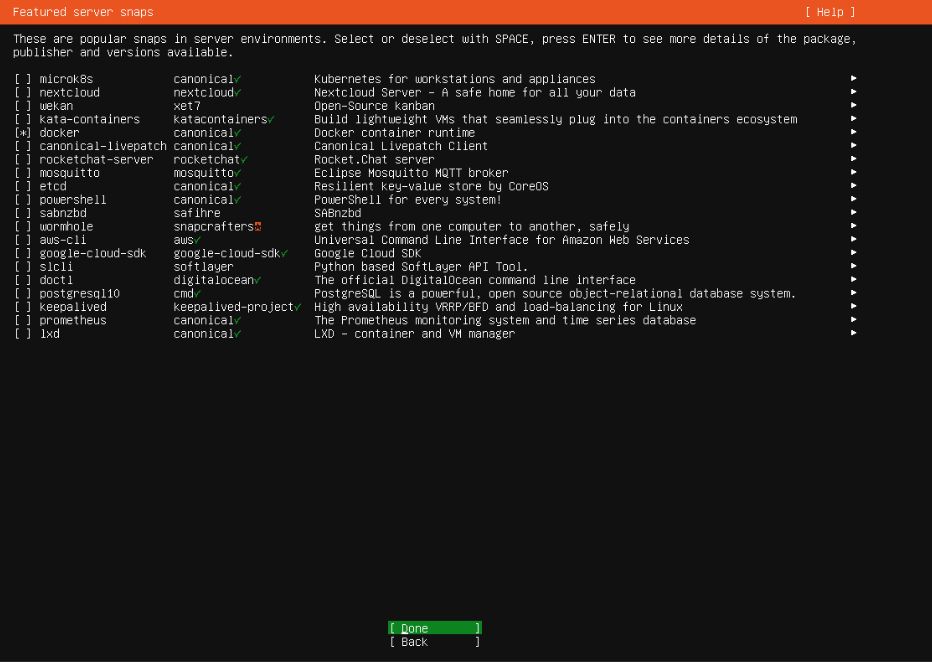
Task: Click 'Eclipse Mosquitto MQTT broker' text
Action: click(x=411, y=173)
